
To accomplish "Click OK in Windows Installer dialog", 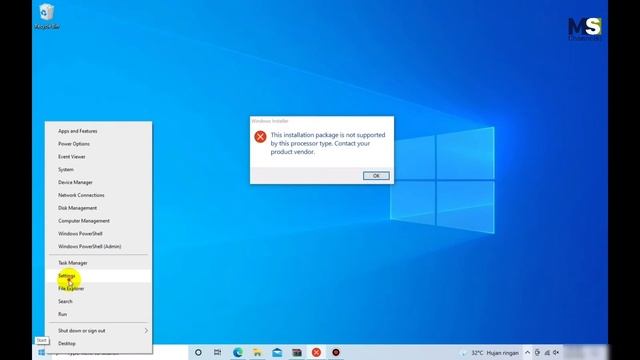I will pos(376,176).
